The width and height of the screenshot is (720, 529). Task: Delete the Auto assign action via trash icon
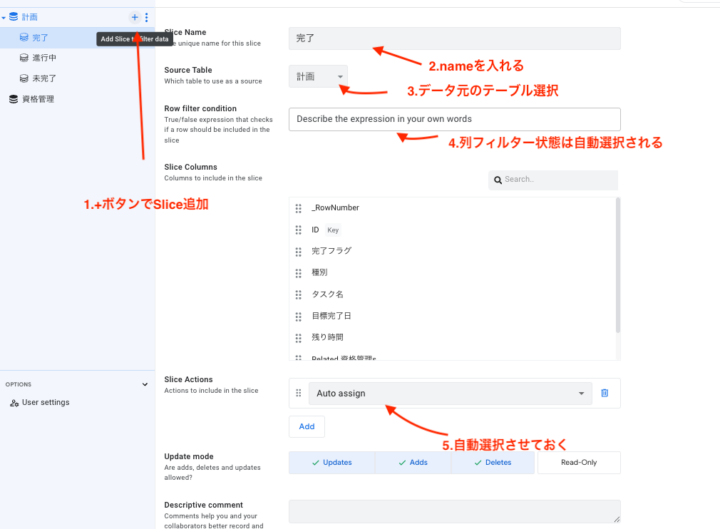click(604, 393)
